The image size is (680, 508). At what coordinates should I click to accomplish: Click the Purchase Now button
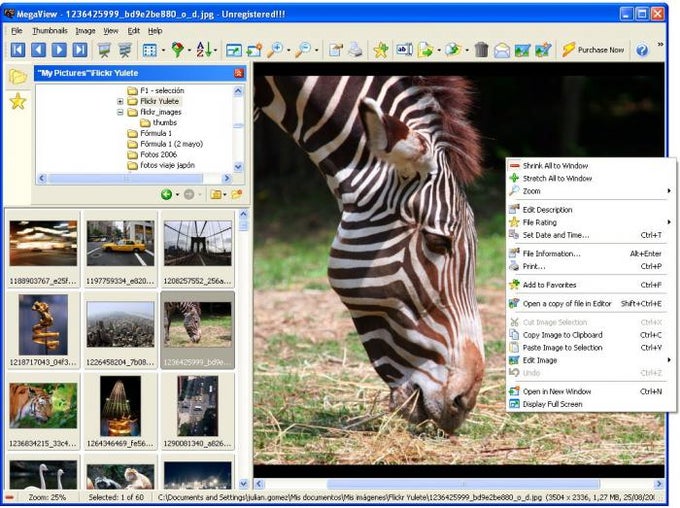point(593,49)
